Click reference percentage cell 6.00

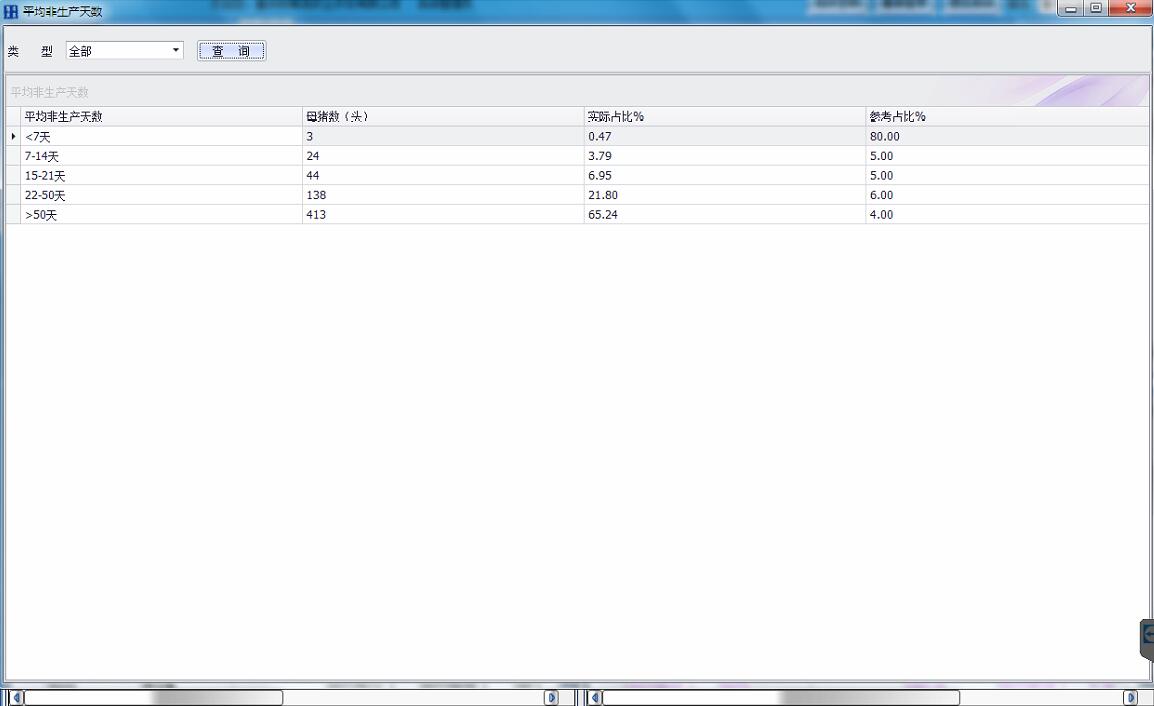[x=1007, y=195]
